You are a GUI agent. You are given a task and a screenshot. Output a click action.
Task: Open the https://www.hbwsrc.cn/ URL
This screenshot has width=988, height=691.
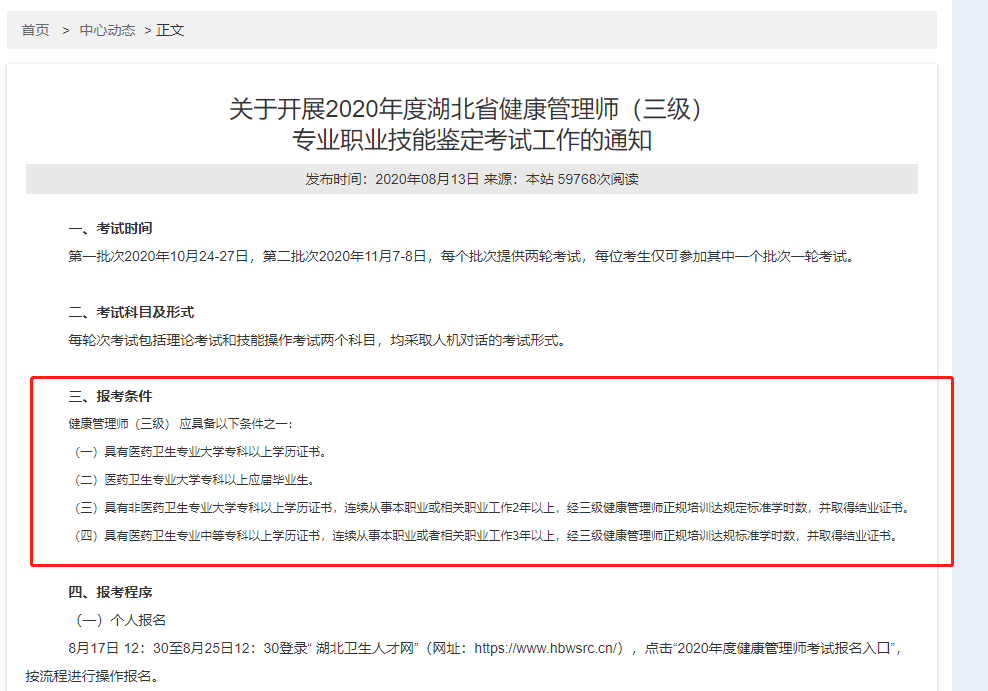point(548,648)
